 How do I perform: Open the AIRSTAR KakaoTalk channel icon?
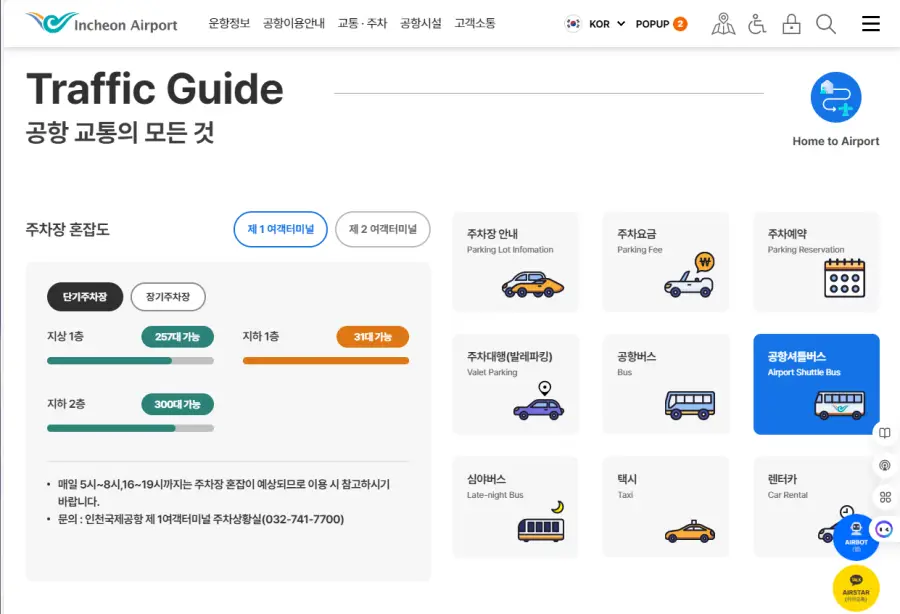pyautogui.click(x=855, y=587)
